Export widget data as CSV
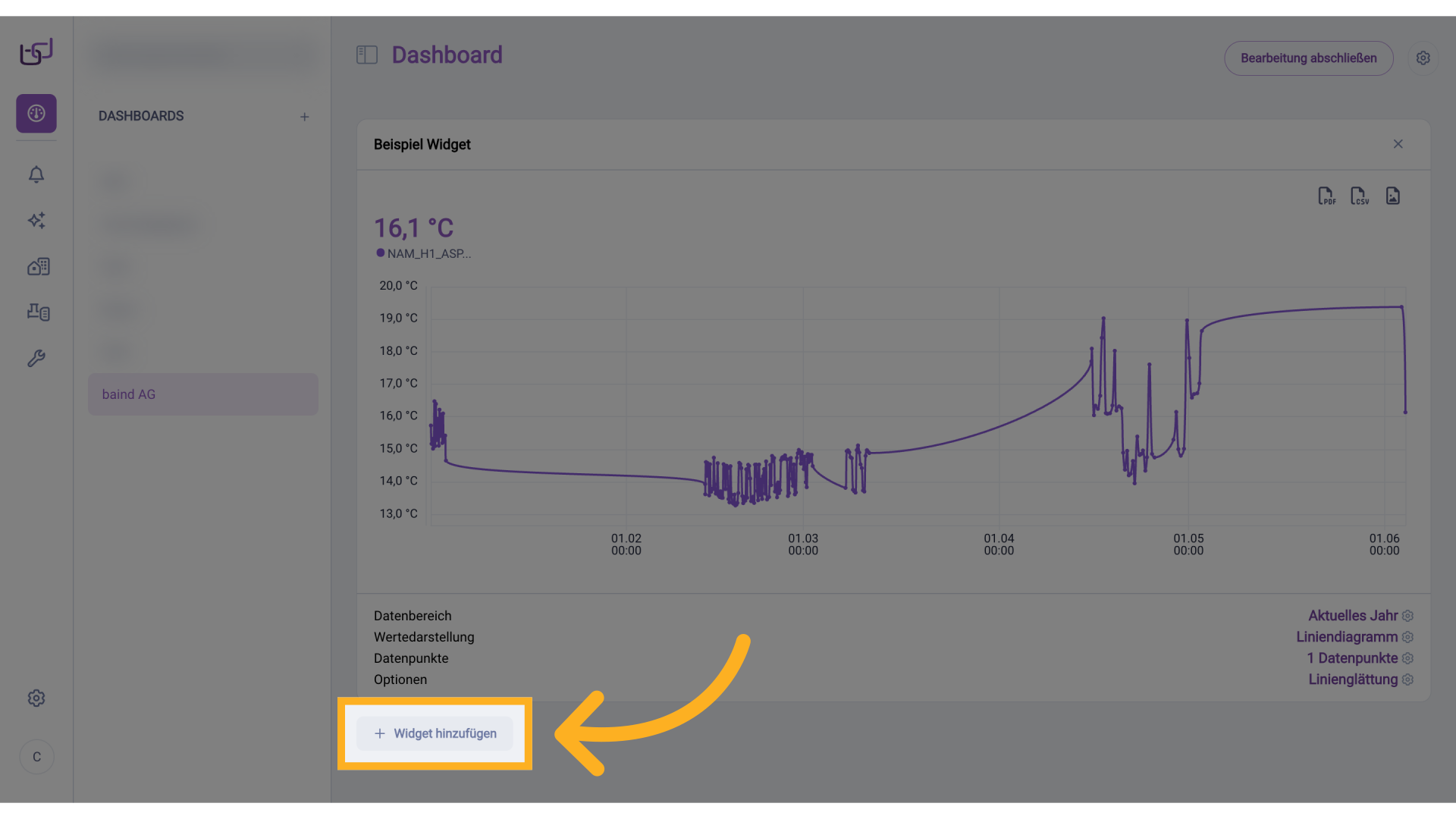The width and height of the screenshot is (1456, 819). (1359, 196)
